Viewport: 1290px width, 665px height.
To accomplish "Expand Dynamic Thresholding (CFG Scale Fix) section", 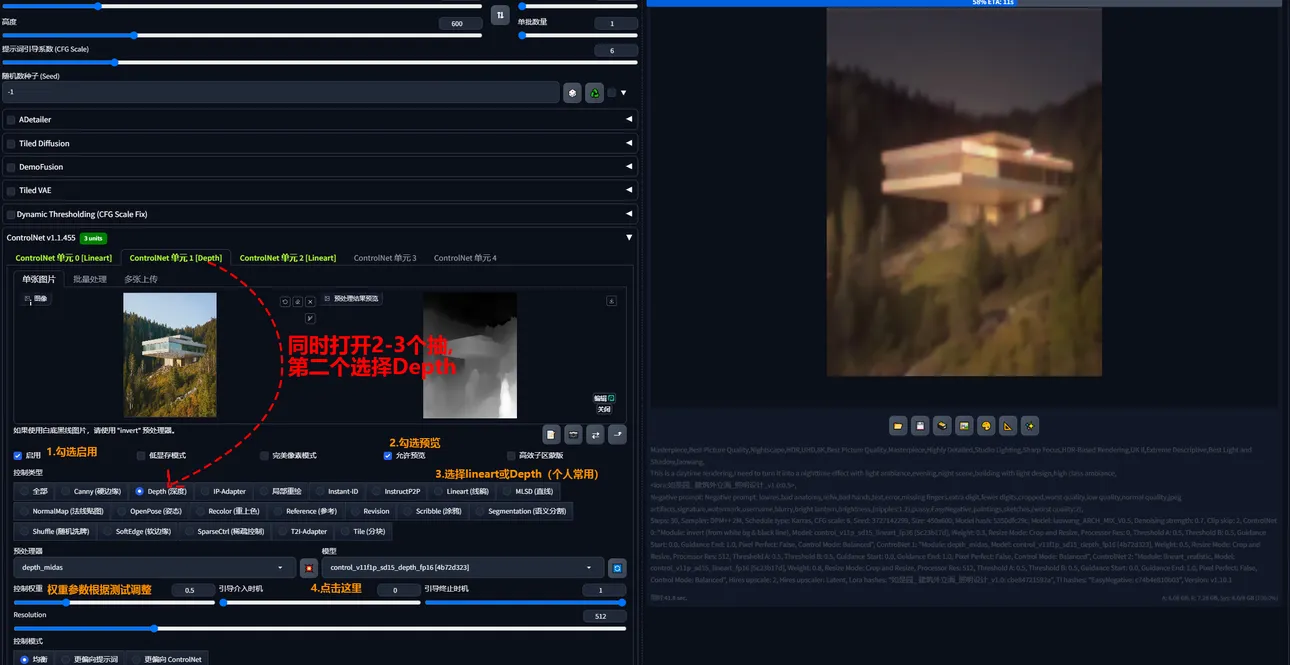I will (319, 214).
